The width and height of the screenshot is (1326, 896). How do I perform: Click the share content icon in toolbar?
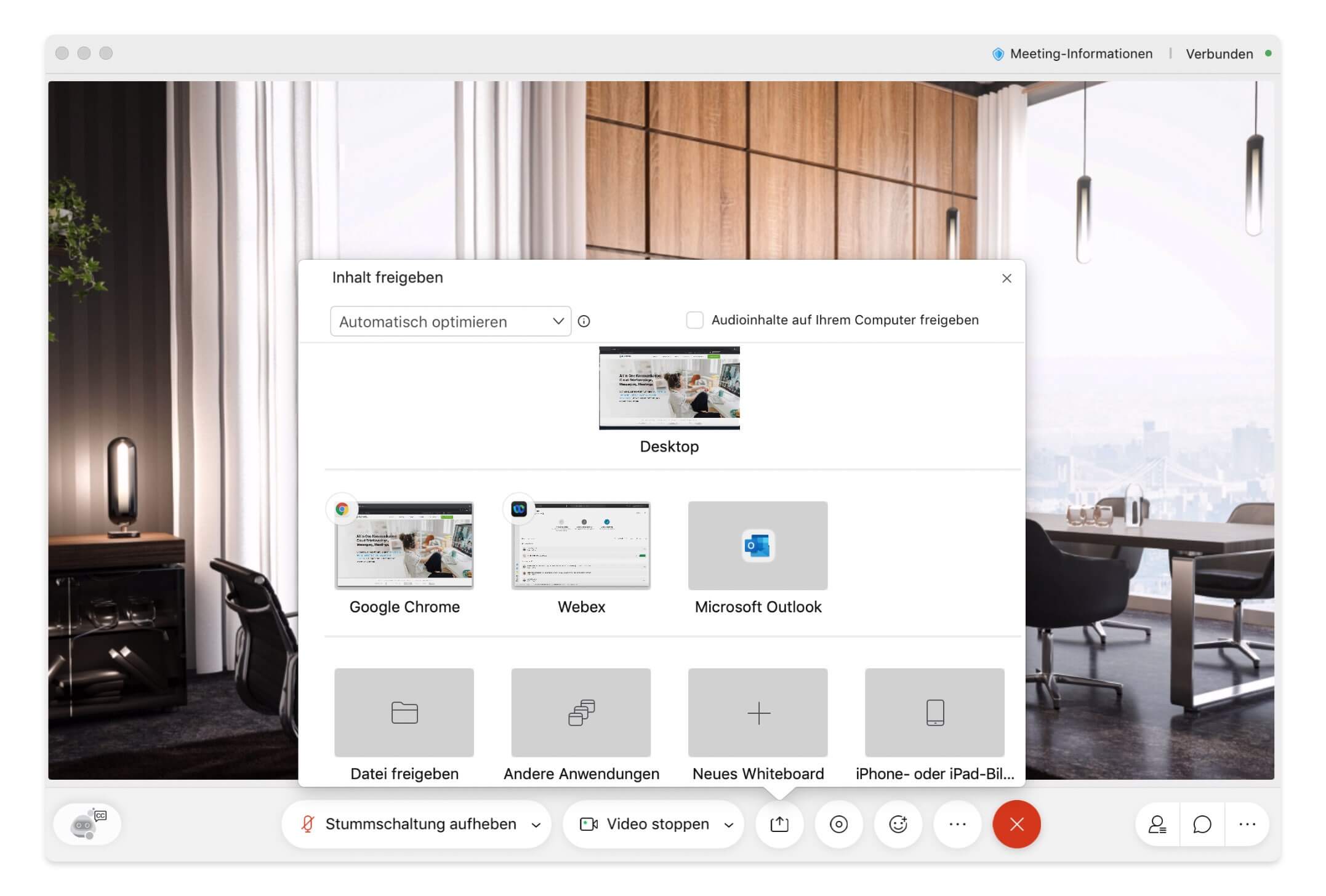coord(779,824)
